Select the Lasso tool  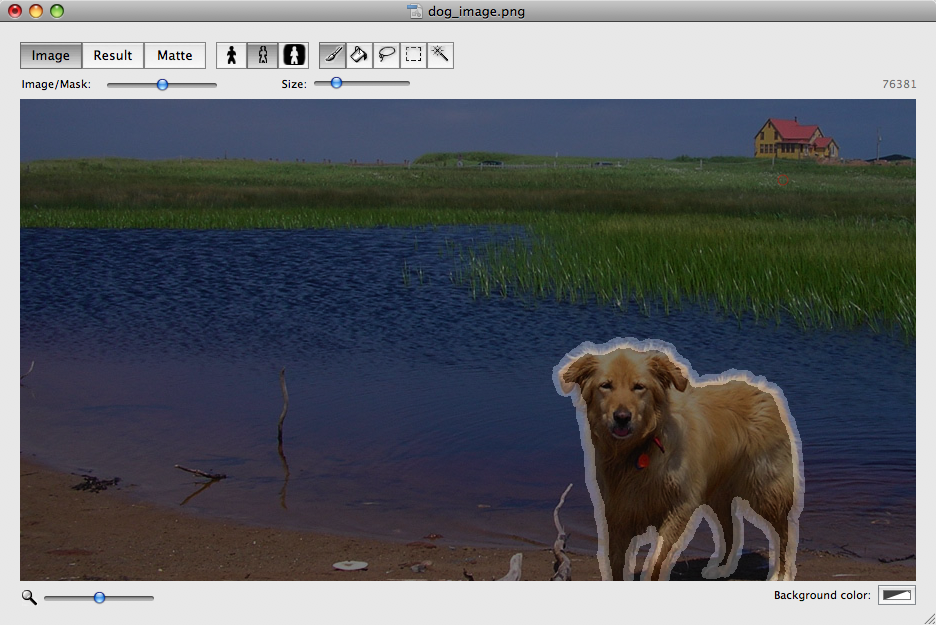point(387,55)
